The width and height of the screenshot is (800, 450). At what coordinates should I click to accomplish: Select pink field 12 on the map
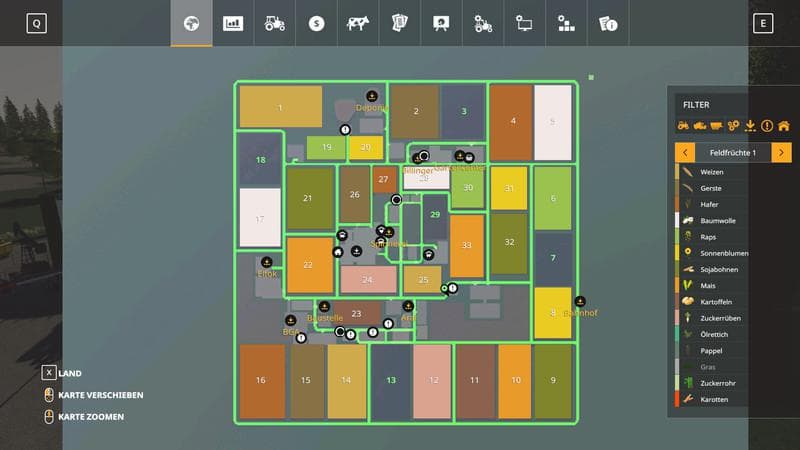click(432, 382)
